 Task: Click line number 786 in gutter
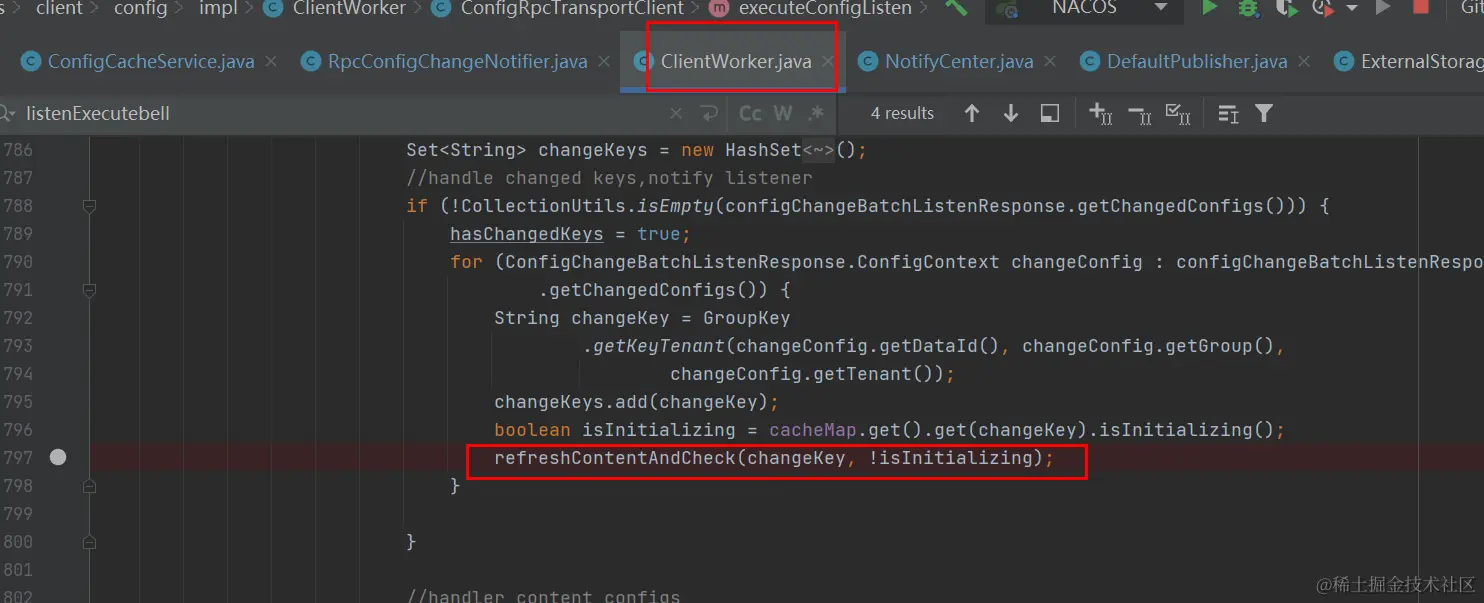click(18, 150)
